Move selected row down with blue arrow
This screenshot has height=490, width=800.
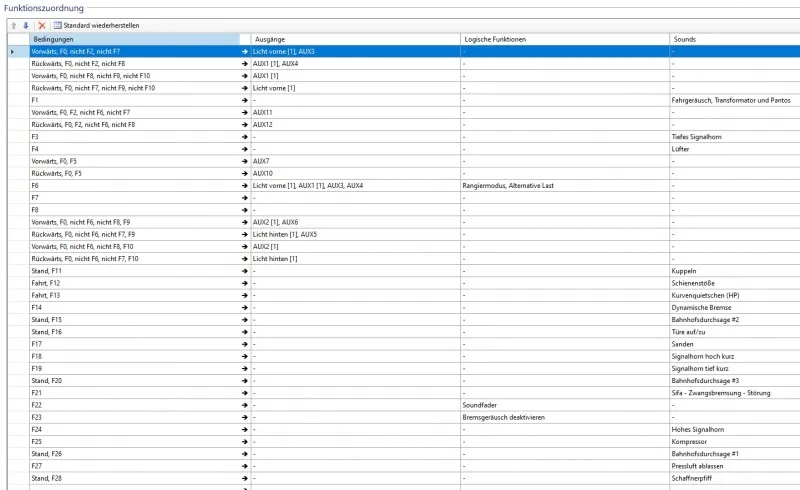tap(26, 26)
